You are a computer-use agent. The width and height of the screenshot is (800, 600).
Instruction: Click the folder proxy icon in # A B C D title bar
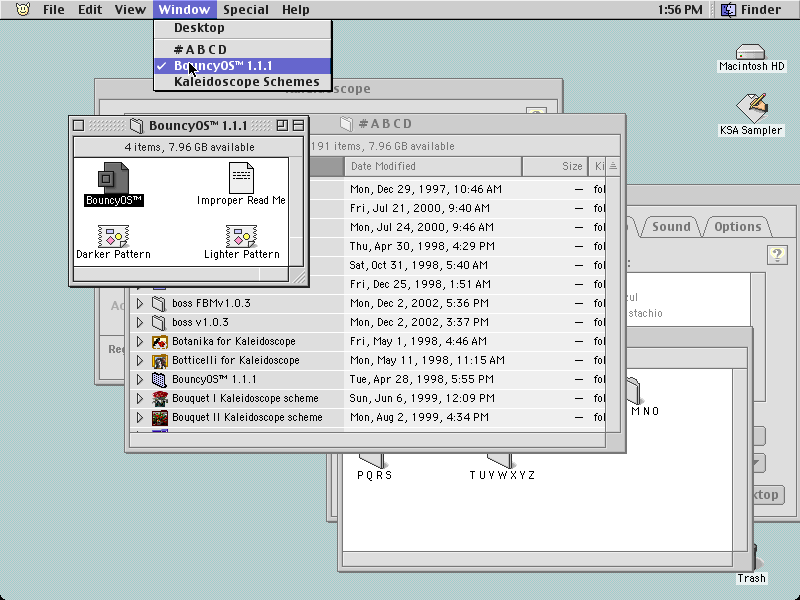346,123
